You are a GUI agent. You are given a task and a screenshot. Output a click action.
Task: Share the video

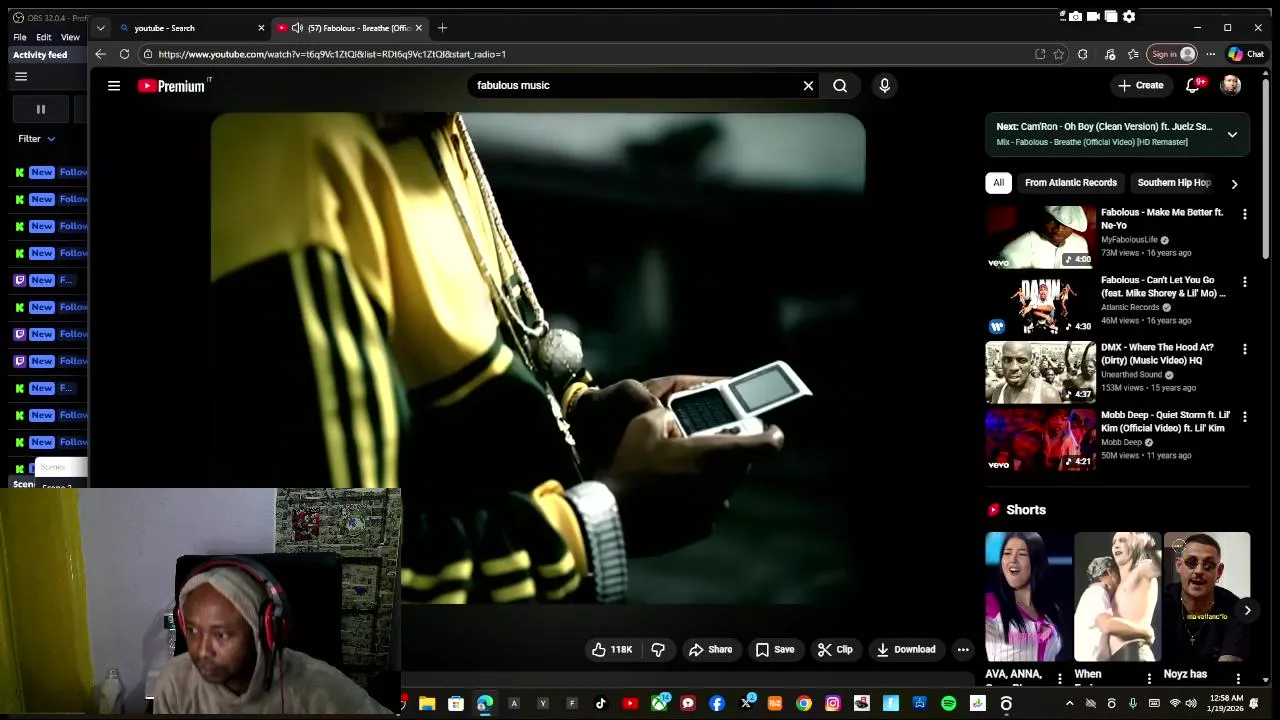click(x=711, y=650)
